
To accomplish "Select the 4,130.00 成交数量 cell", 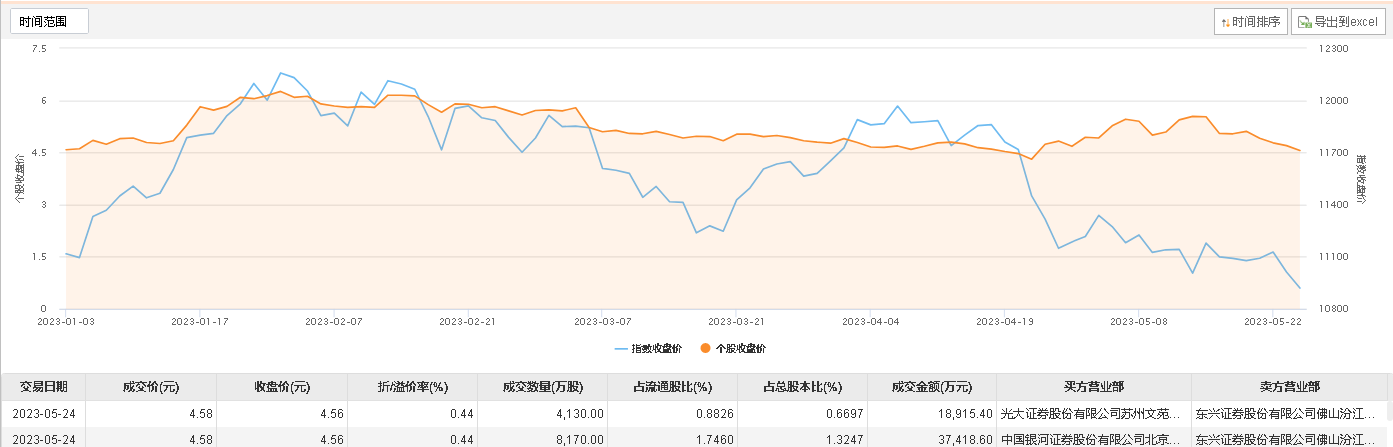I will click(542, 413).
